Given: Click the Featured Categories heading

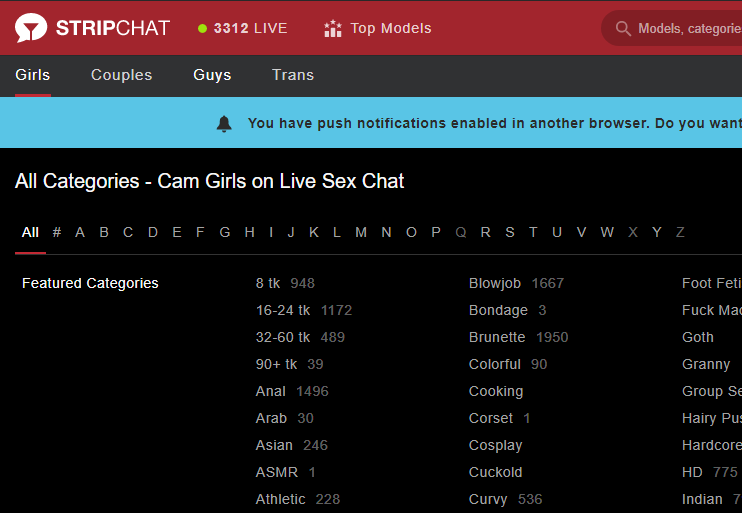Looking at the screenshot, I should tap(90, 283).
